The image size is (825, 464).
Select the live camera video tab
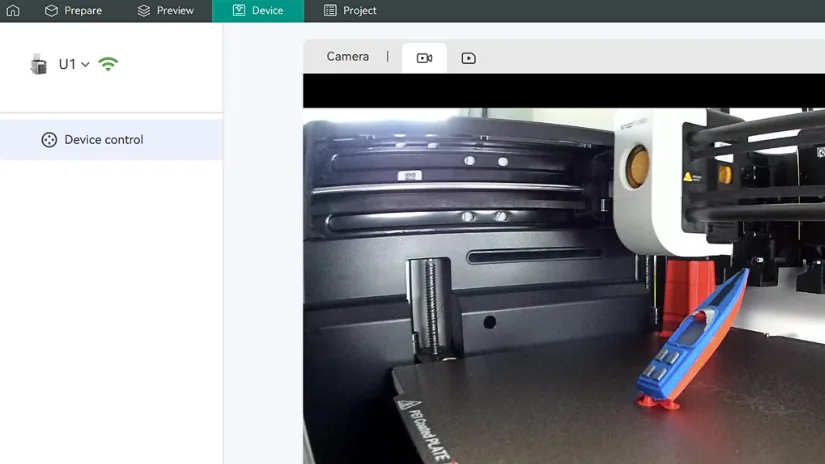(x=424, y=58)
